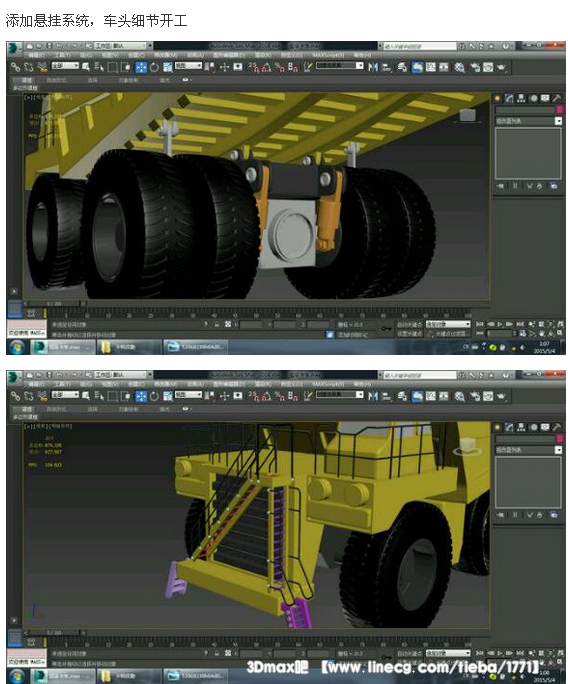Click Remove Modifier trash icon in upper screenshot
The image size is (568, 684).
(x=540, y=186)
